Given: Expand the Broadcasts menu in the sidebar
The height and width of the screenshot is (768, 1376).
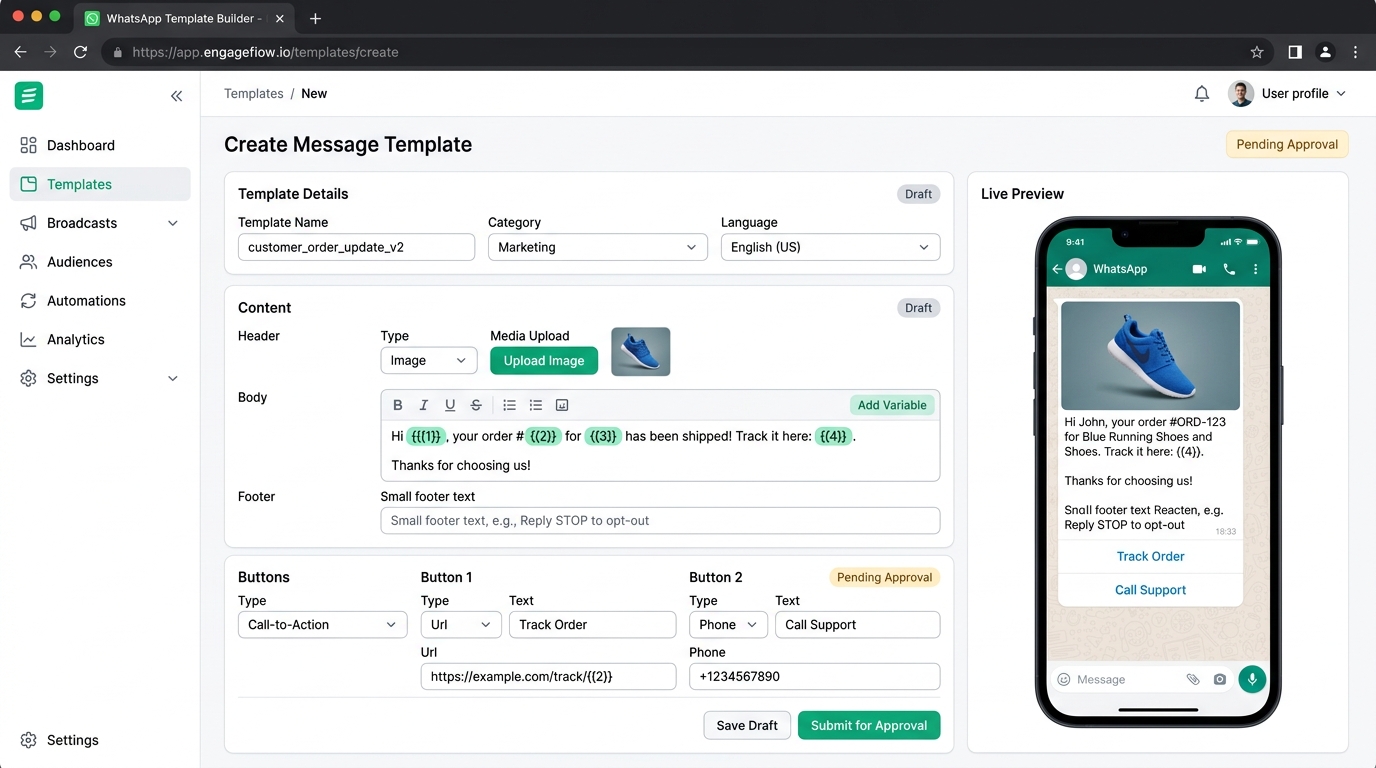Looking at the screenshot, I should click(x=100, y=223).
